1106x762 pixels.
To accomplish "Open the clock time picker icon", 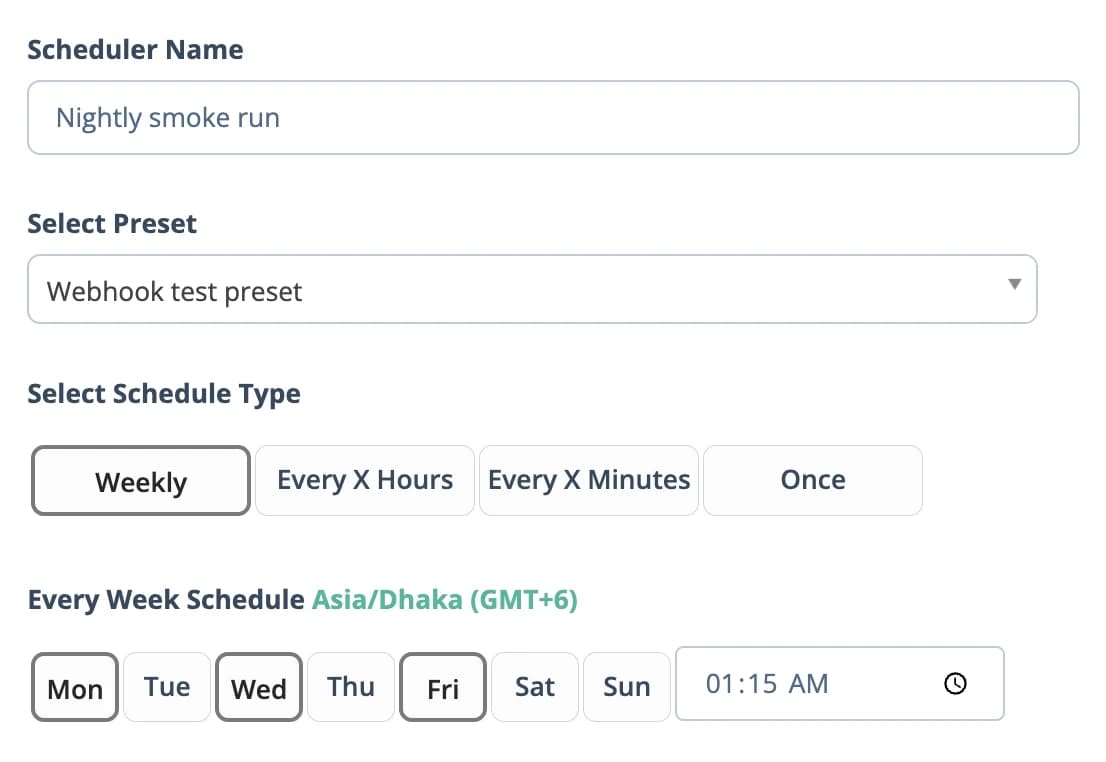I will tap(955, 684).
